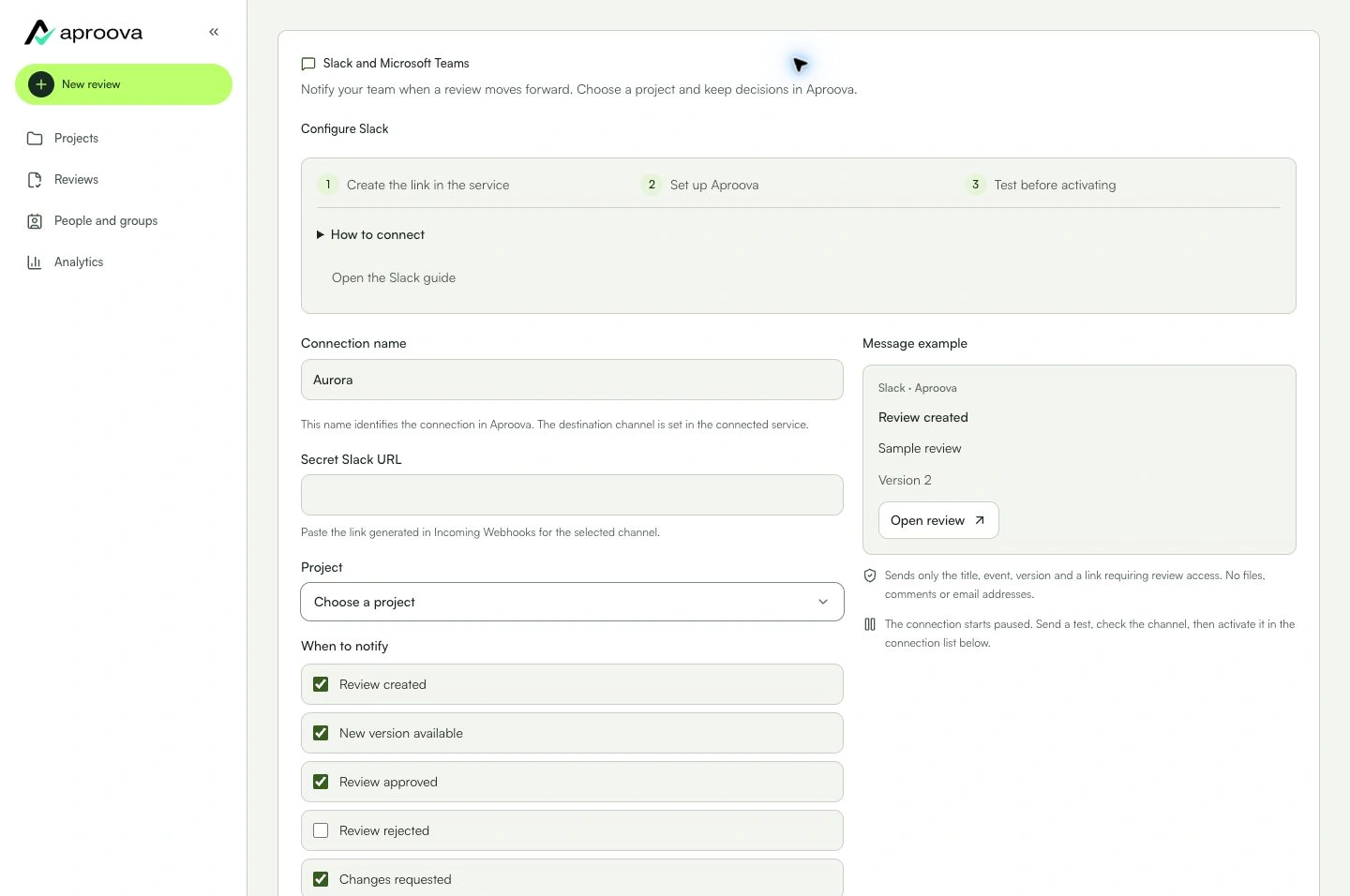Open People and groups in sidebar
The width and height of the screenshot is (1350, 896).
[124, 221]
